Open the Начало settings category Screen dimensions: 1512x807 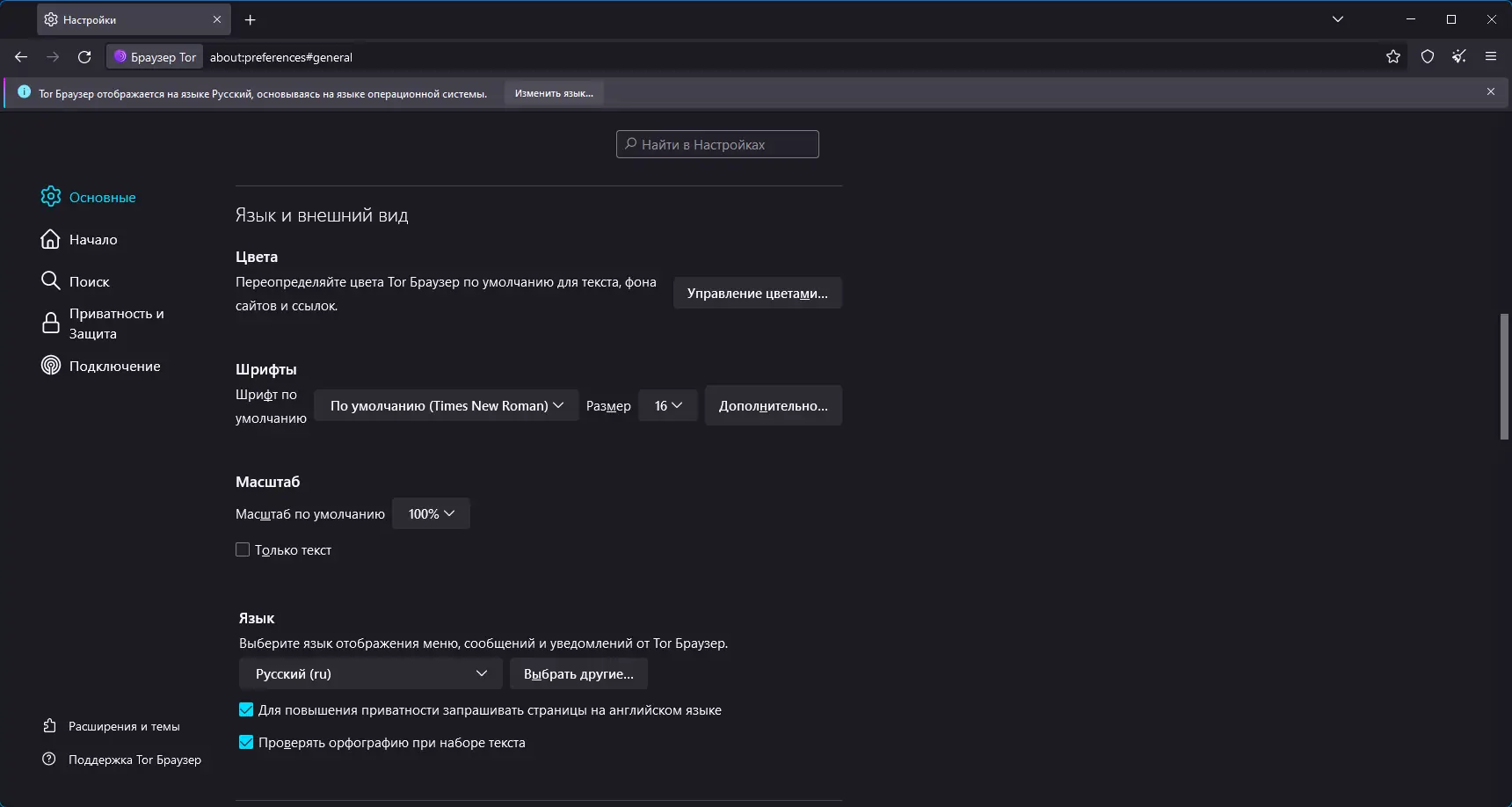(79, 239)
